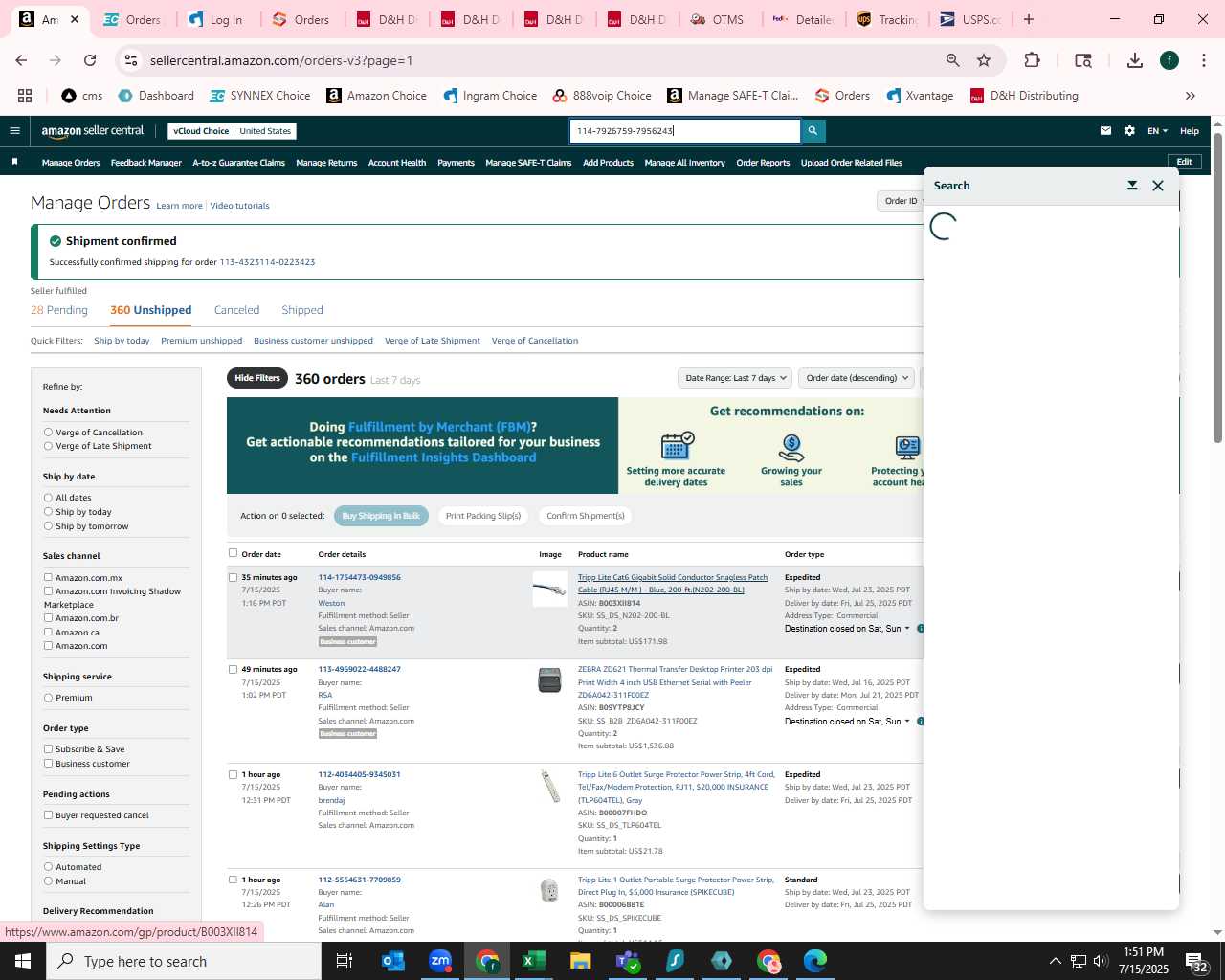The height and width of the screenshot is (980, 1225).
Task: Click the Edit navigation button
Action: [1184, 162]
